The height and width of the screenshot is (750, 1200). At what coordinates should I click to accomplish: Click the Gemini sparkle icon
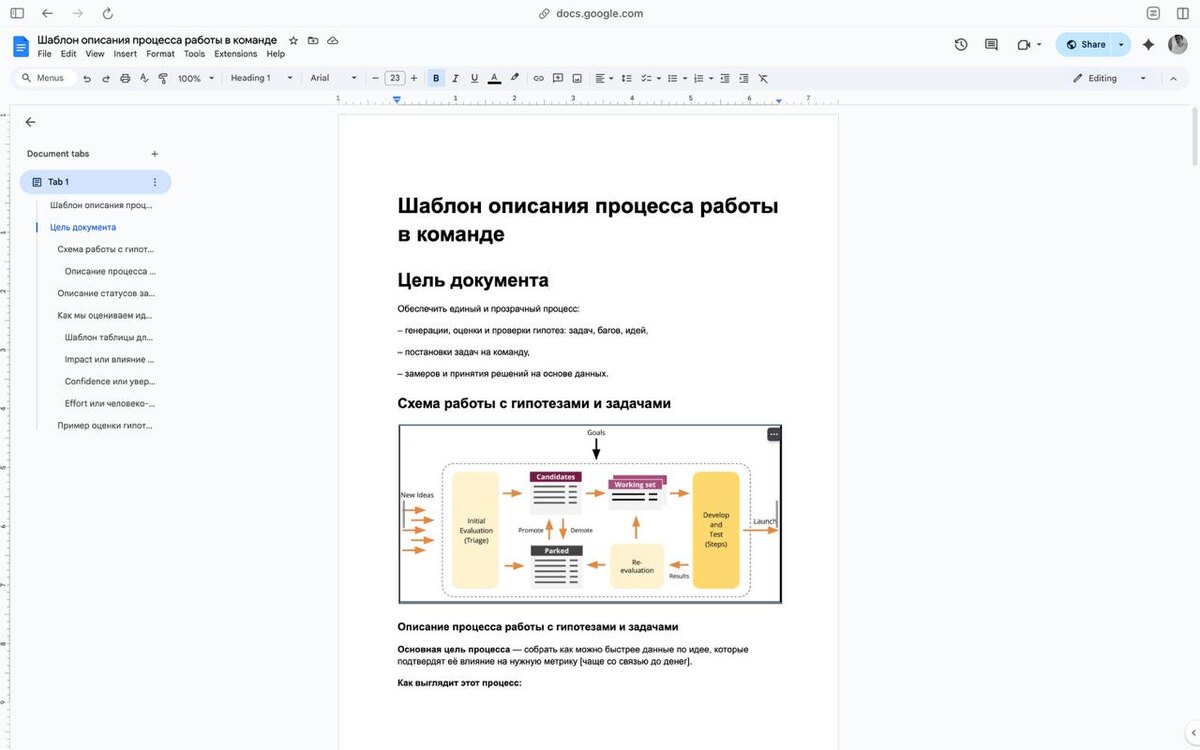[x=1148, y=44]
